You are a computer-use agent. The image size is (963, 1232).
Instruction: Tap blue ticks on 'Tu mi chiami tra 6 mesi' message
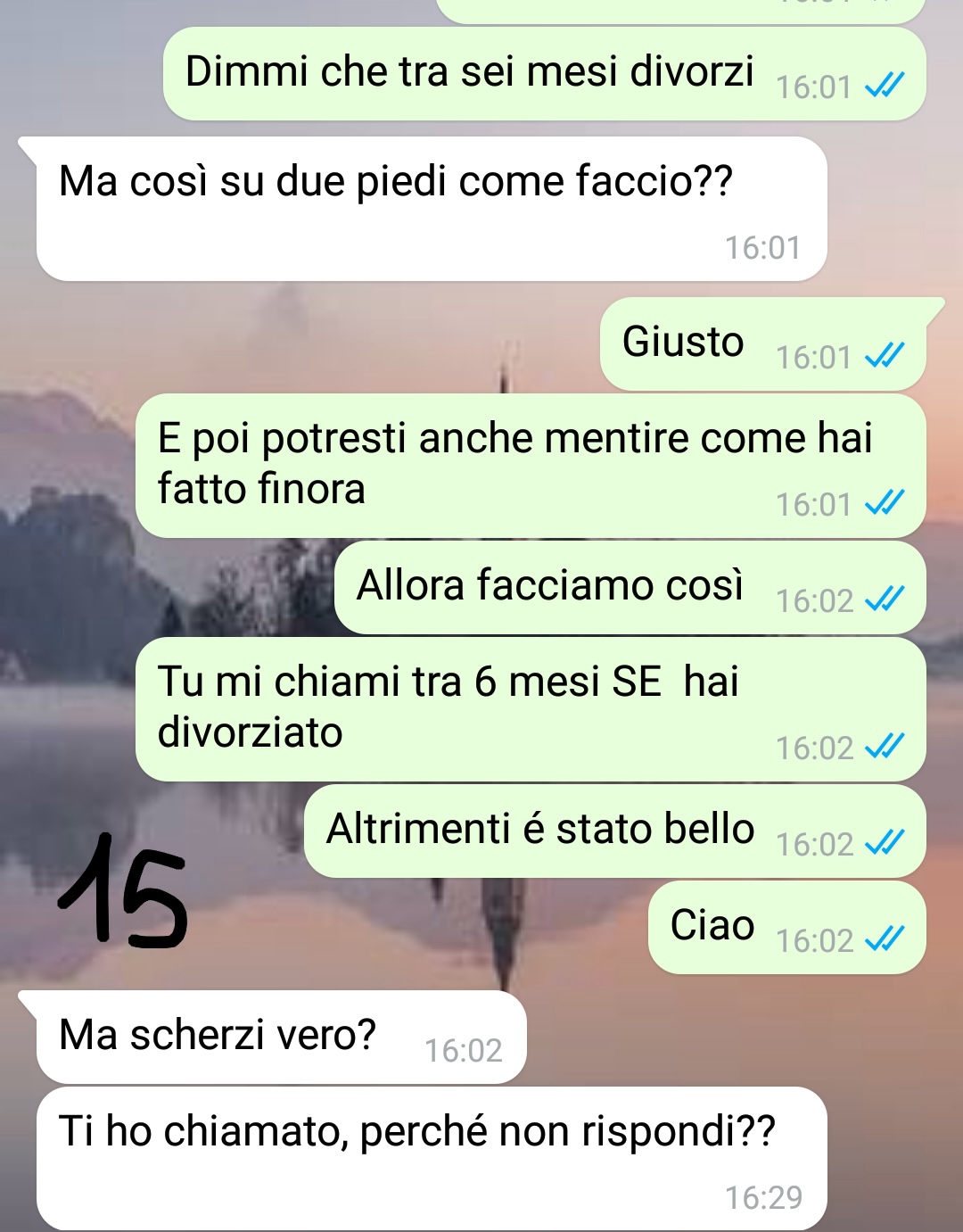[885, 747]
